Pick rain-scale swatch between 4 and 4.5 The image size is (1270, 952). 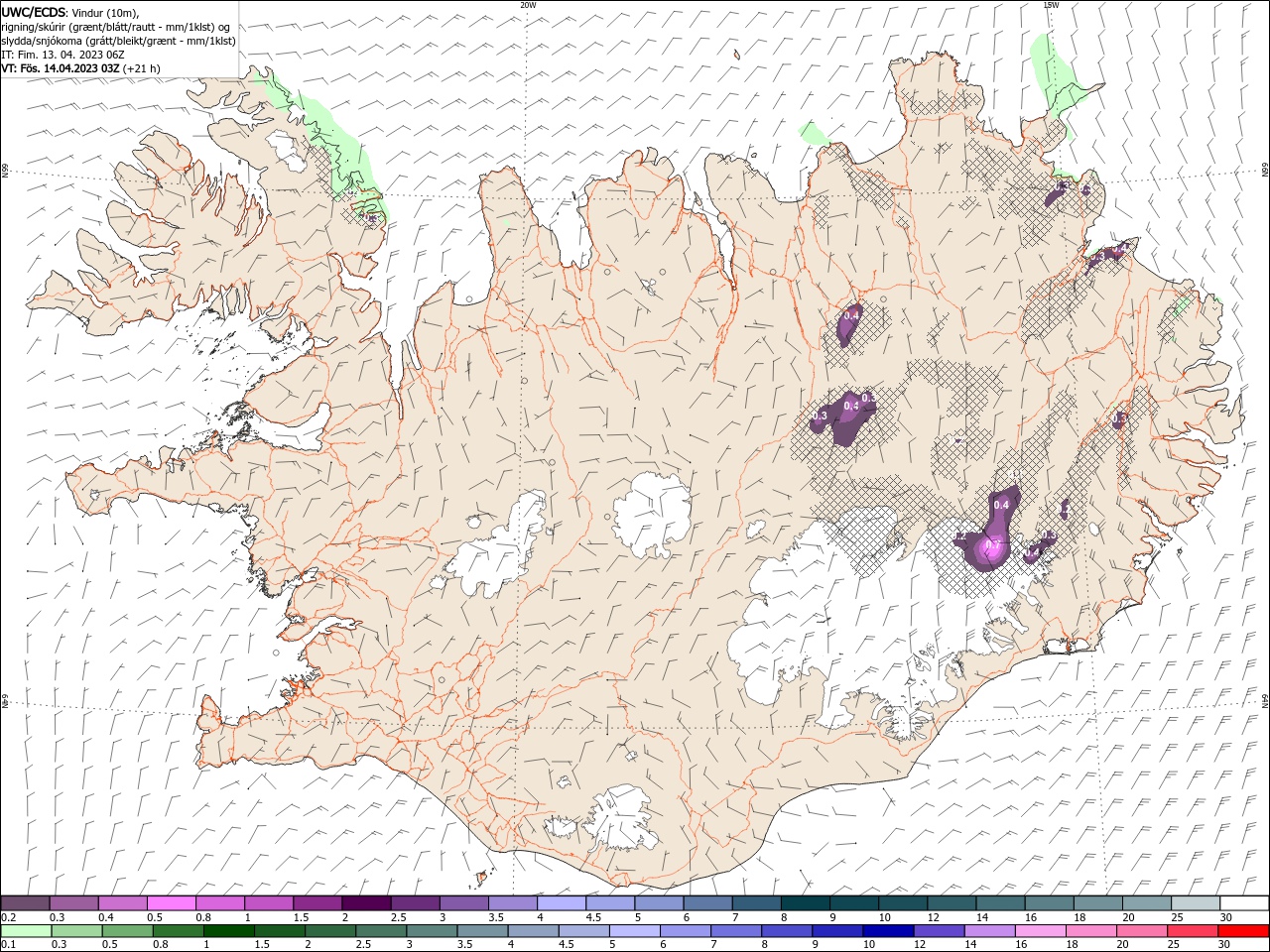[533, 931]
